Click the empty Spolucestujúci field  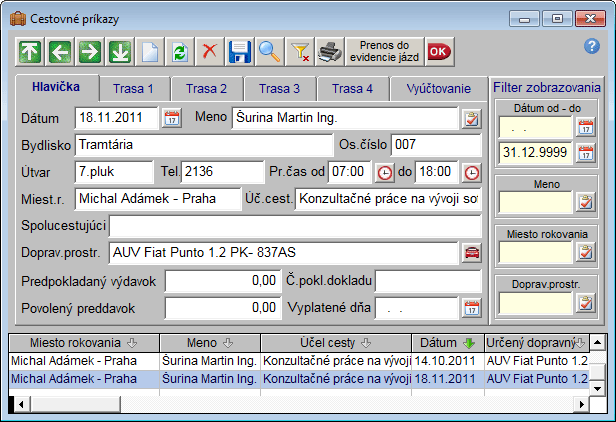click(295, 226)
